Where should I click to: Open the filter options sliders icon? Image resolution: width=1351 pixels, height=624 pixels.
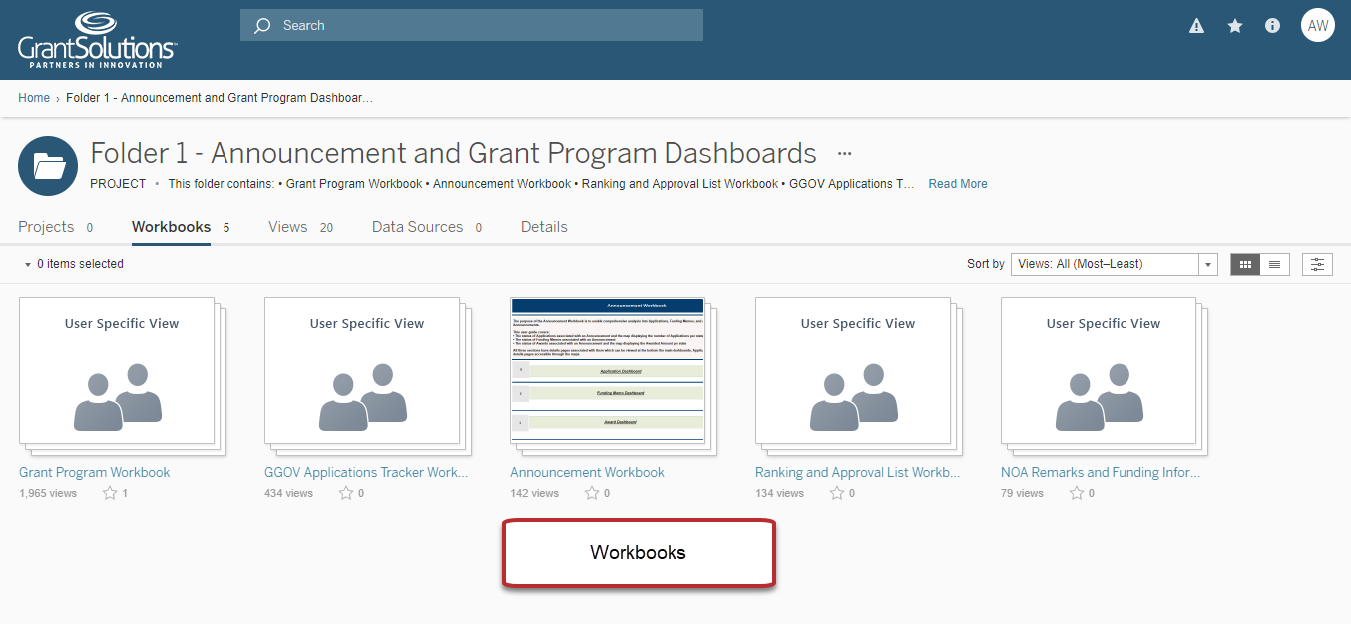click(x=1317, y=264)
